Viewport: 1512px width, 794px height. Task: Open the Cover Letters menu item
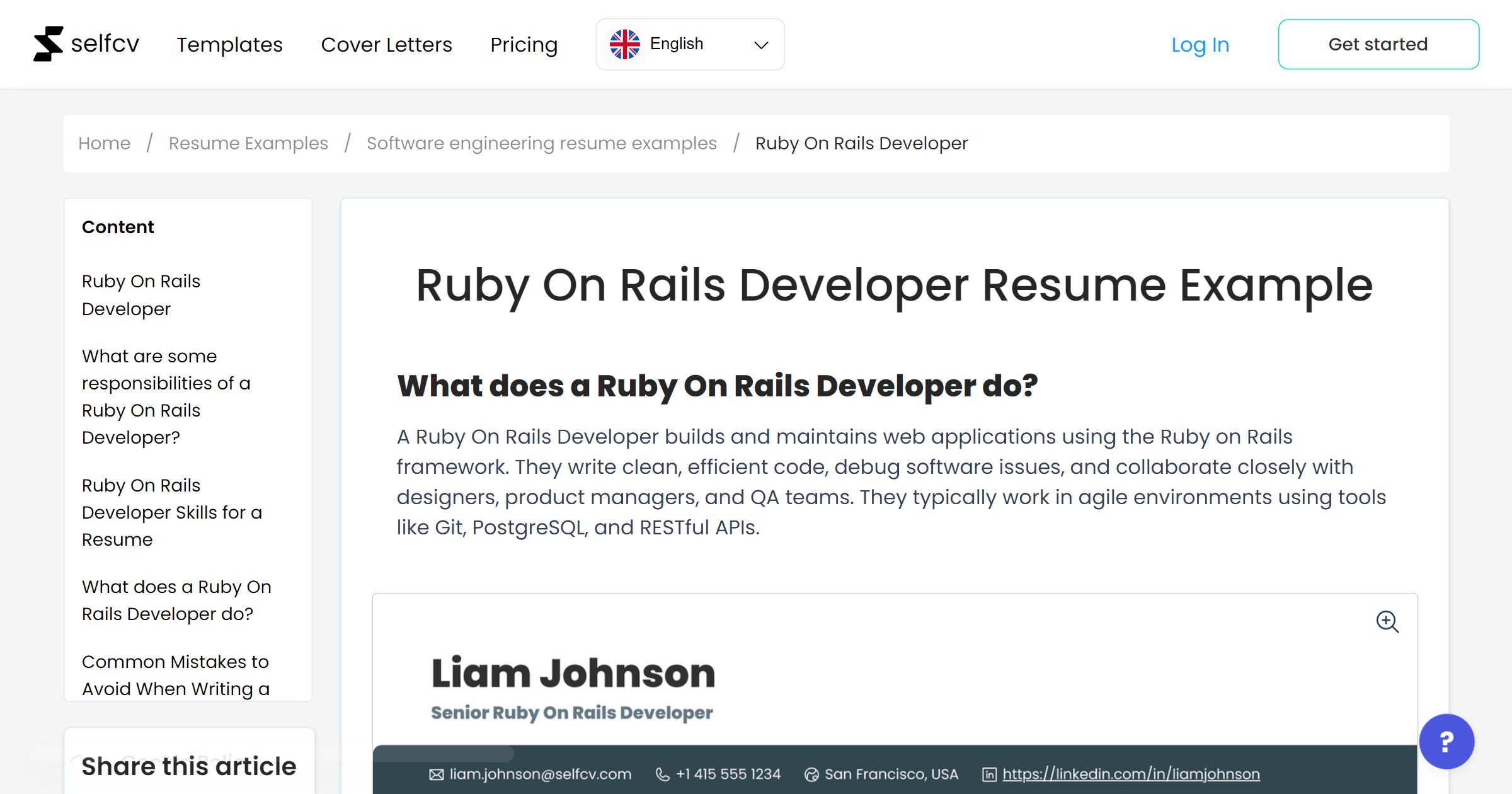[x=386, y=45]
